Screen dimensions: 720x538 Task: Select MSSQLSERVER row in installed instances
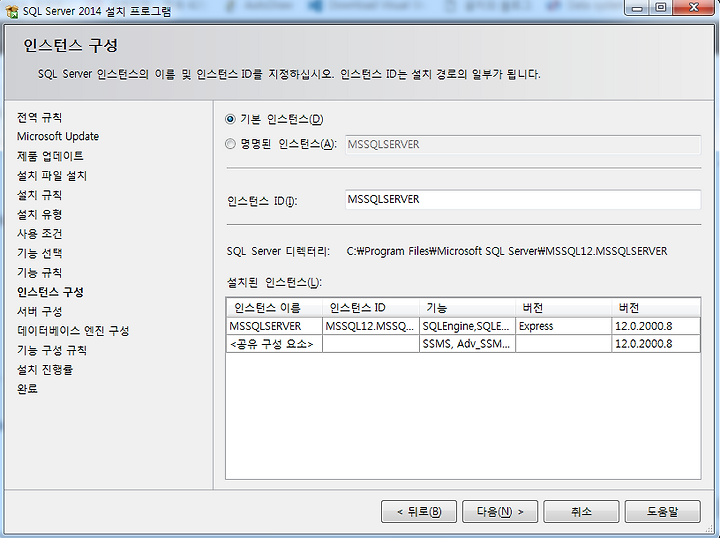(463, 326)
